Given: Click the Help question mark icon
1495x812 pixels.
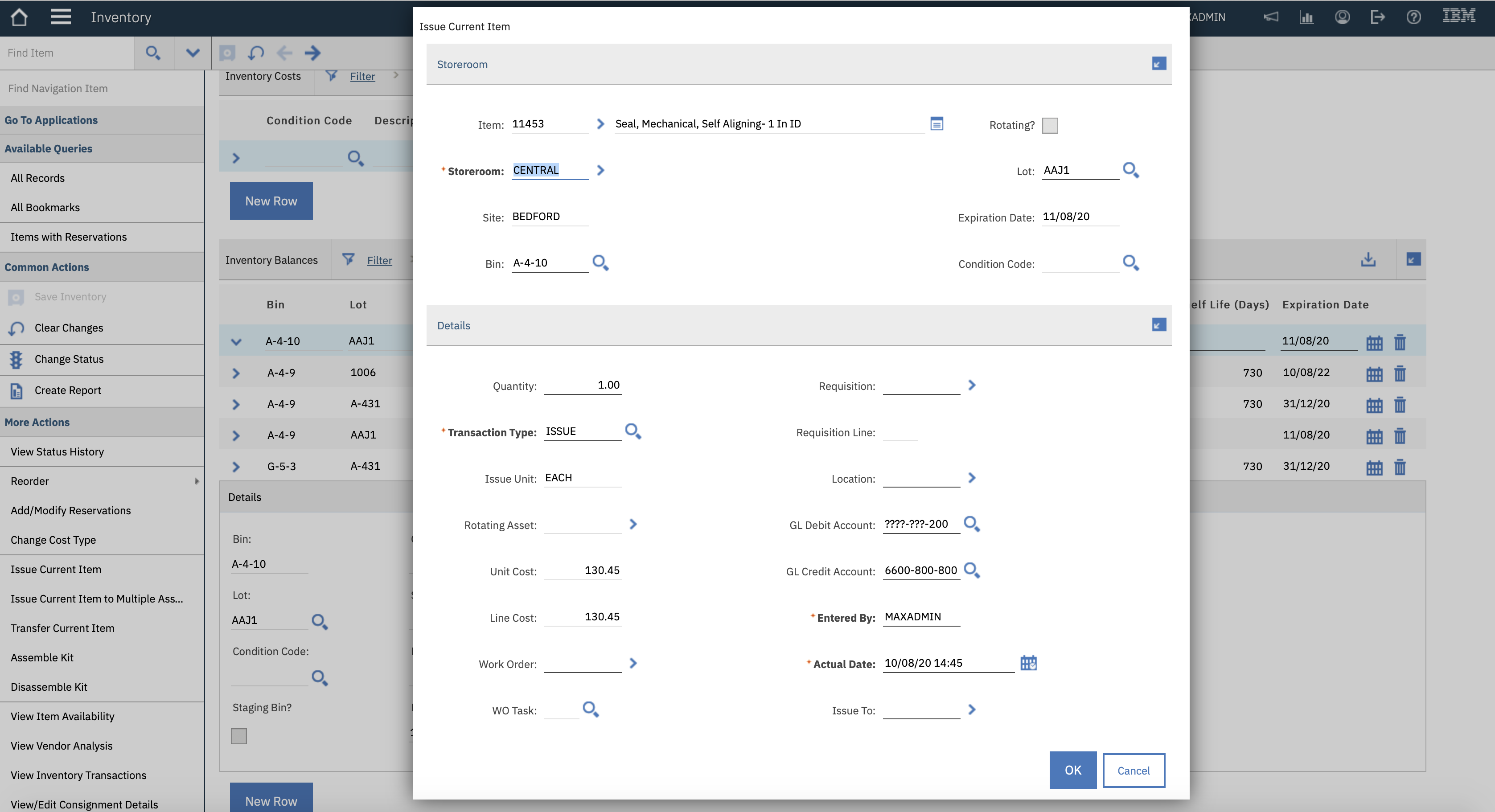Looking at the screenshot, I should (x=1413, y=17).
